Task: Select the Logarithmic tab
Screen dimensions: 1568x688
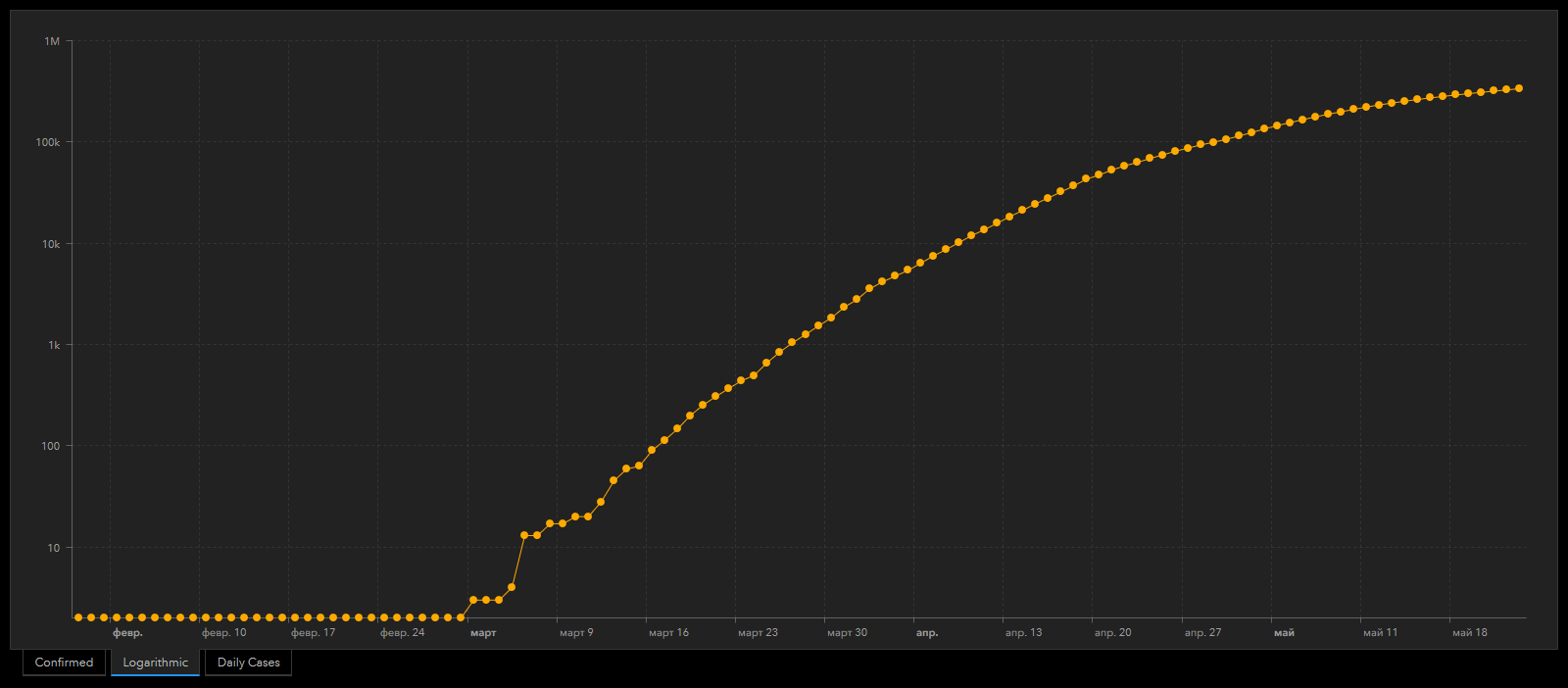Action: click(x=155, y=663)
